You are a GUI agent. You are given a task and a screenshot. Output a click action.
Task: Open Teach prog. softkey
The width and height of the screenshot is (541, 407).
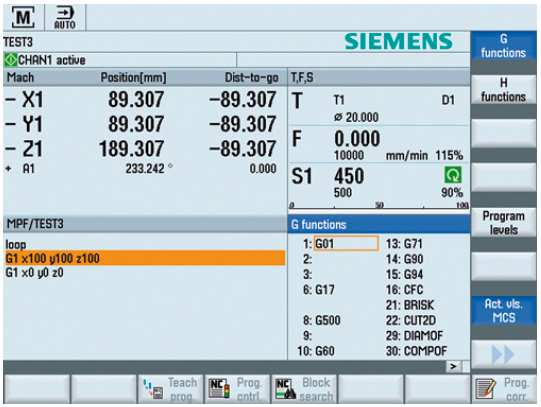pos(170,389)
